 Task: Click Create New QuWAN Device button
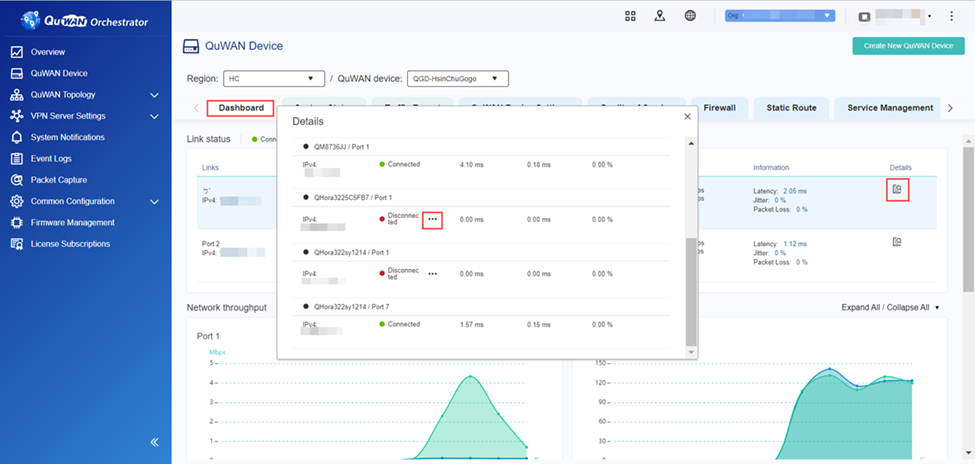pyautogui.click(x=908, y=46)
